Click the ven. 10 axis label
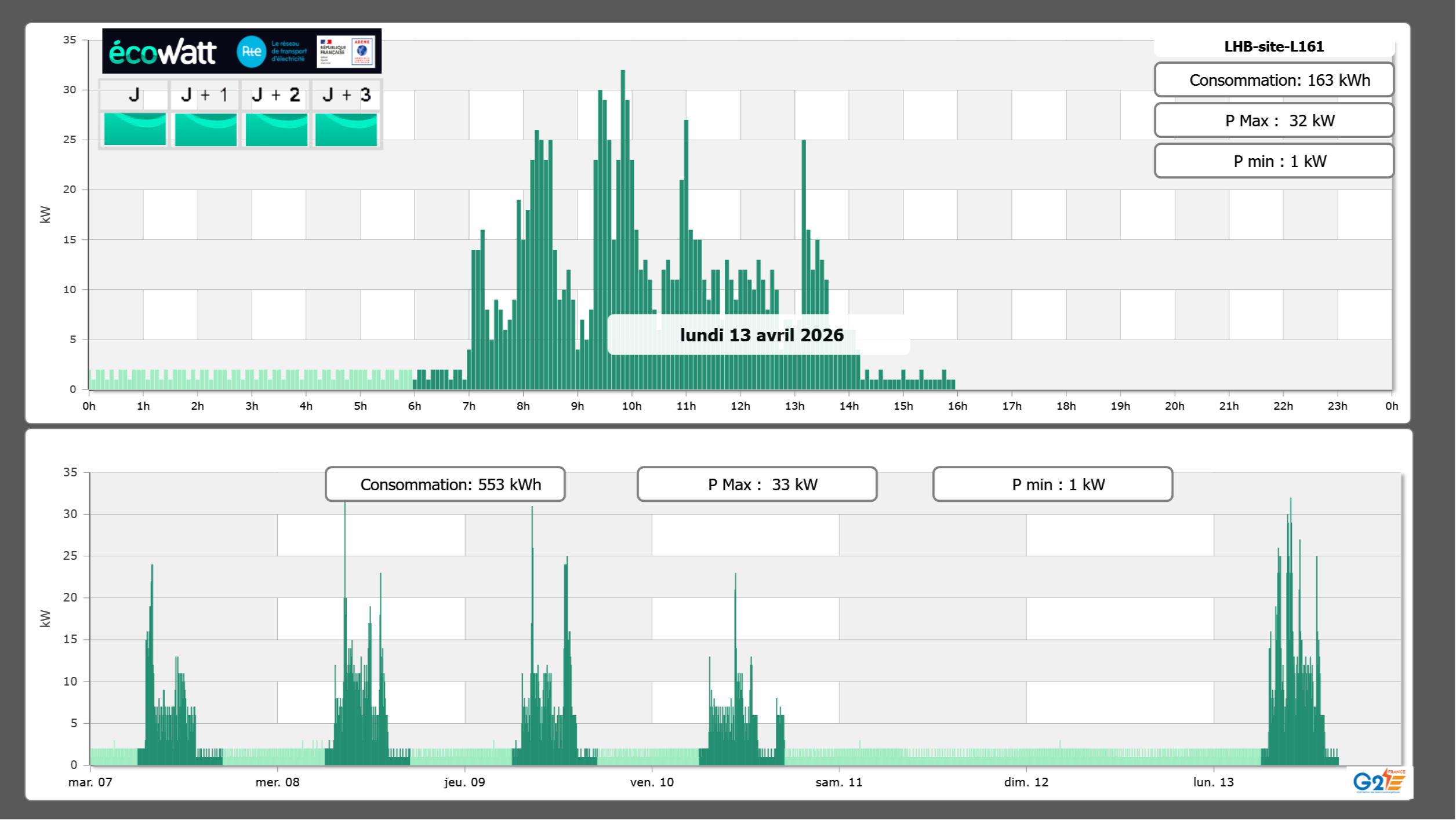This screenshot has height=820, width=1456. point(652,782)
